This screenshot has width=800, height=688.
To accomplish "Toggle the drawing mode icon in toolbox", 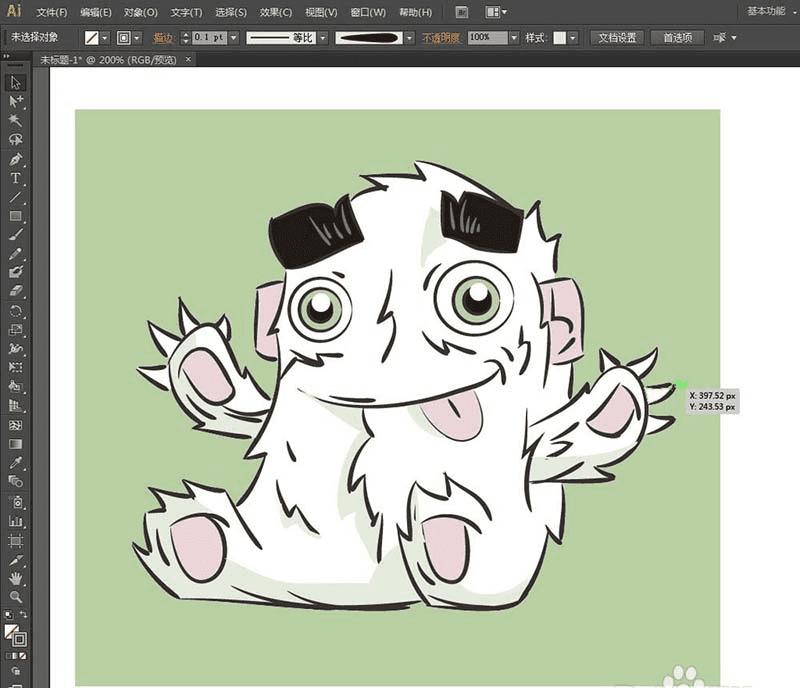I will coord(15,671).
